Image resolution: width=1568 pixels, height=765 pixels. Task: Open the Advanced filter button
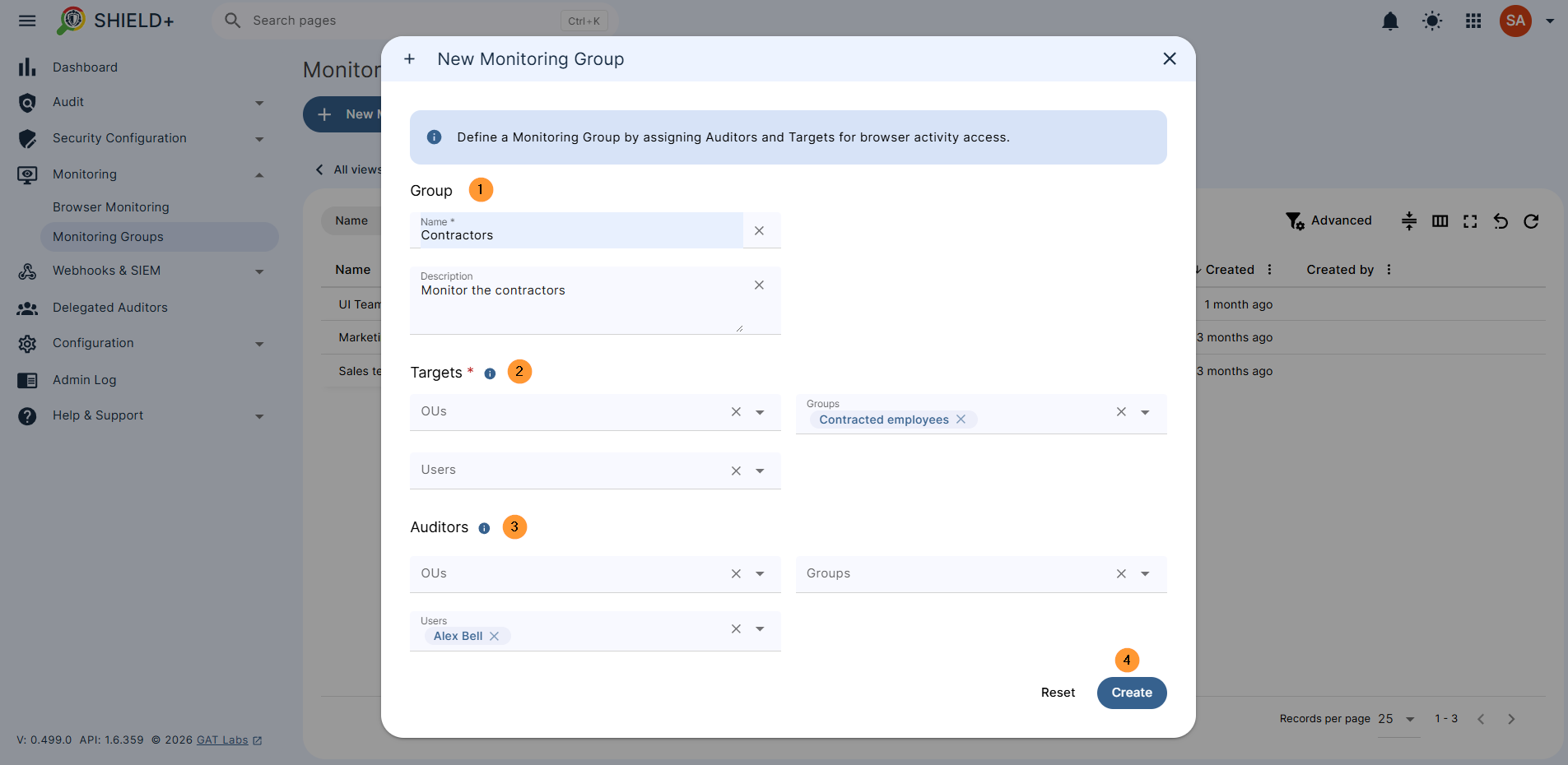click(x=1328, y=220)
